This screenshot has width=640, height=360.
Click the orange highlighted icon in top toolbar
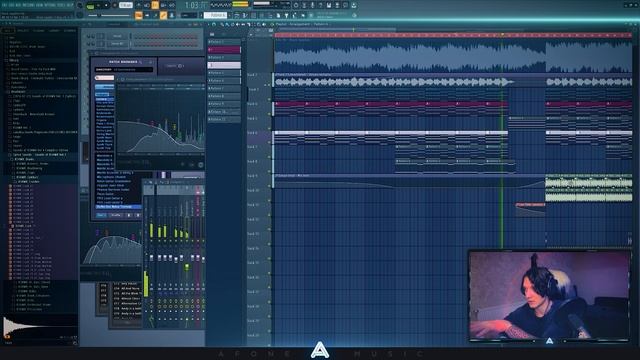[x=155, y=5]
